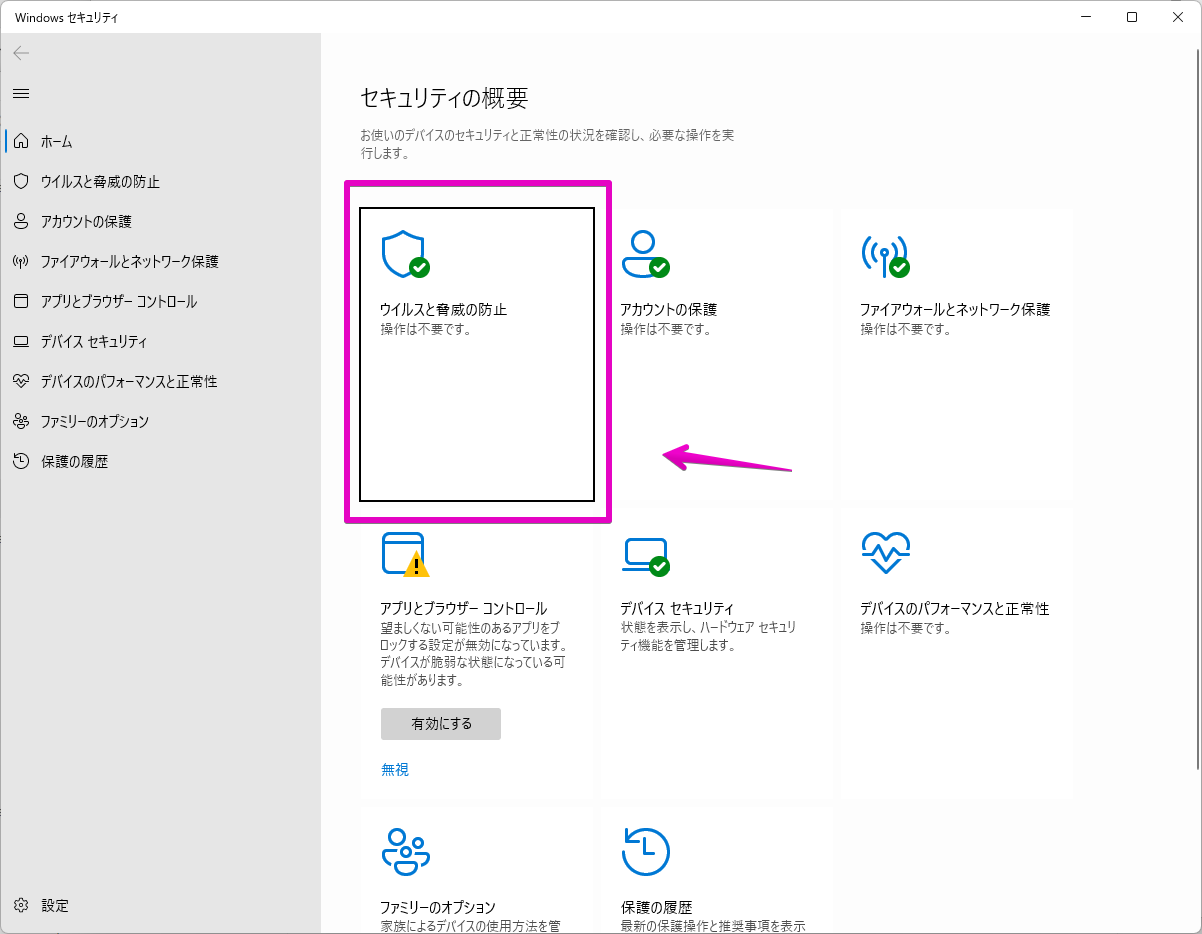
Task: Click the device performance heart tile icon
Action: 885,552
